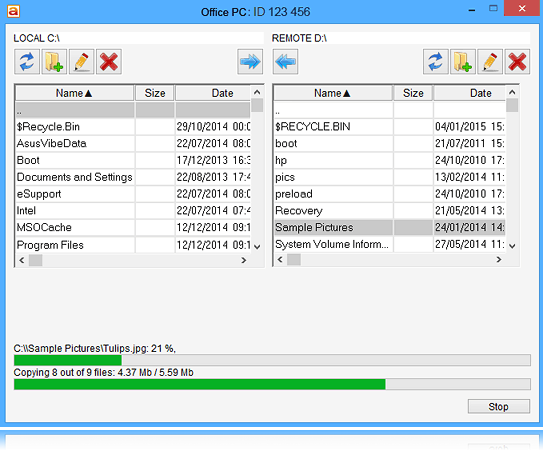Sort local files by Name column

(x=74, y=93)
